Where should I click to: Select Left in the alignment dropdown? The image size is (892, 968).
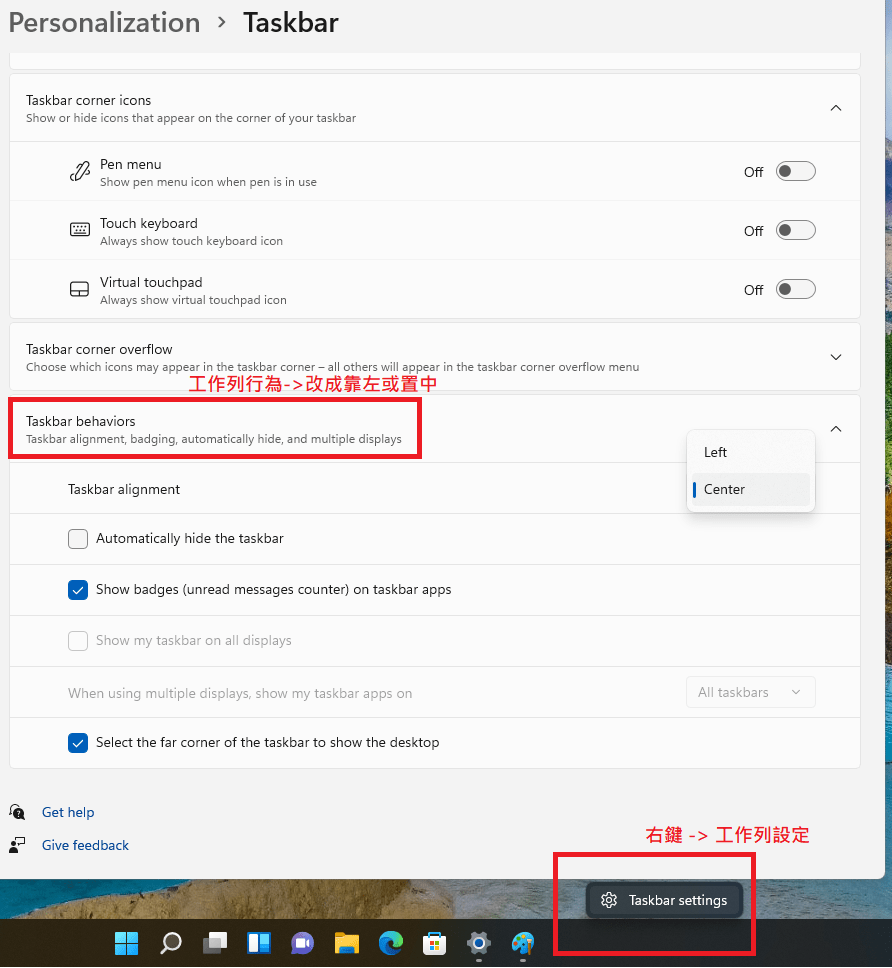pos(750,452)
